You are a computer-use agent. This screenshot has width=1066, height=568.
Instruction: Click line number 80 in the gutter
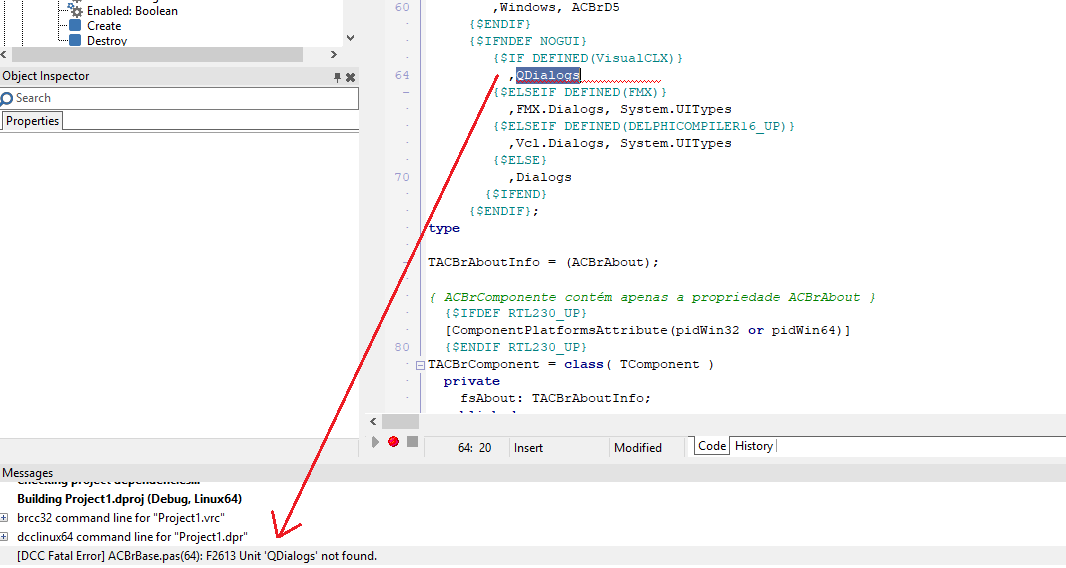pyautogui.click(x=402, y=347)
